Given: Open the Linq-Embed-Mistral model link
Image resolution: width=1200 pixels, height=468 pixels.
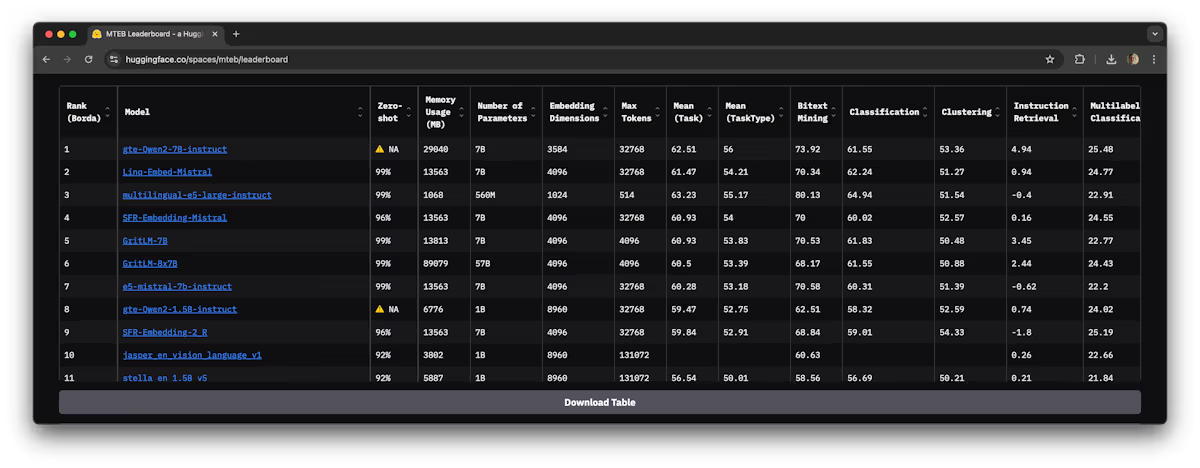Looking at the screenshot, I should [167, 172].
